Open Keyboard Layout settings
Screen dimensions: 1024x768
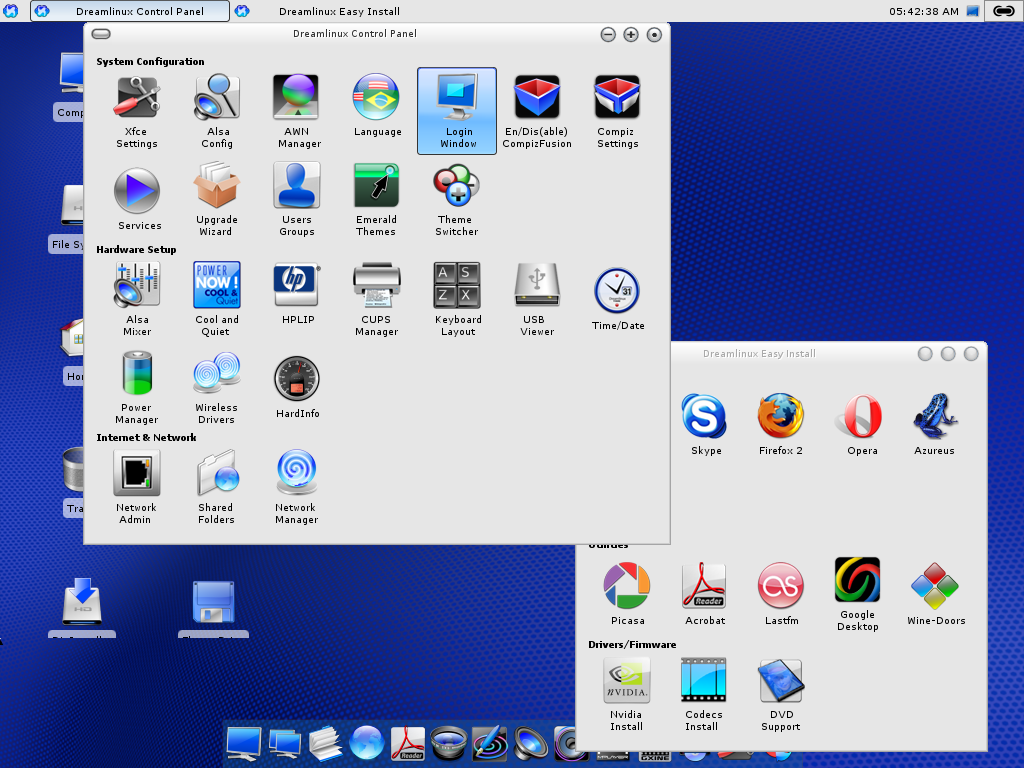point(458,299)
